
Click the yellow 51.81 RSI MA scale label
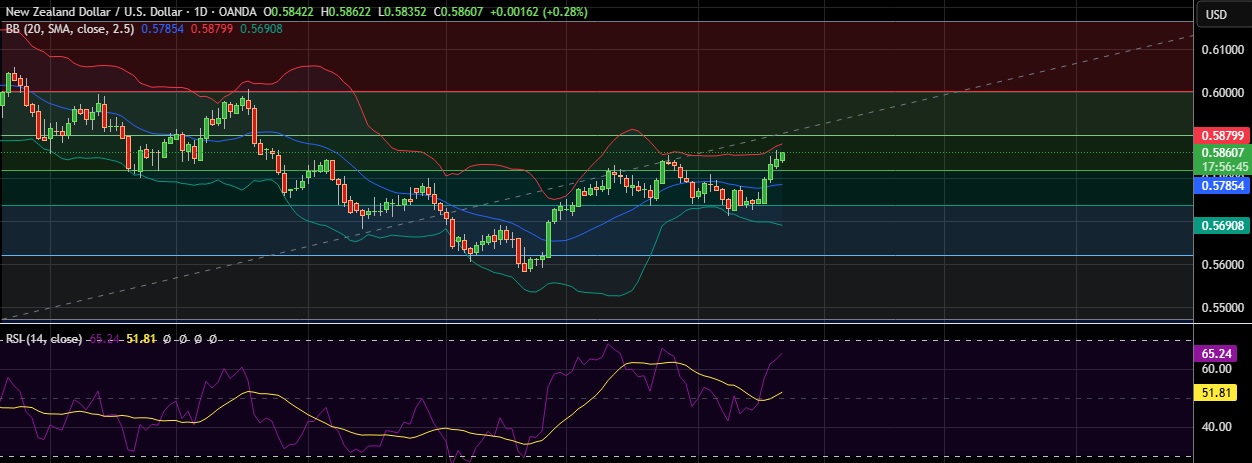(x=1221, y=394)
